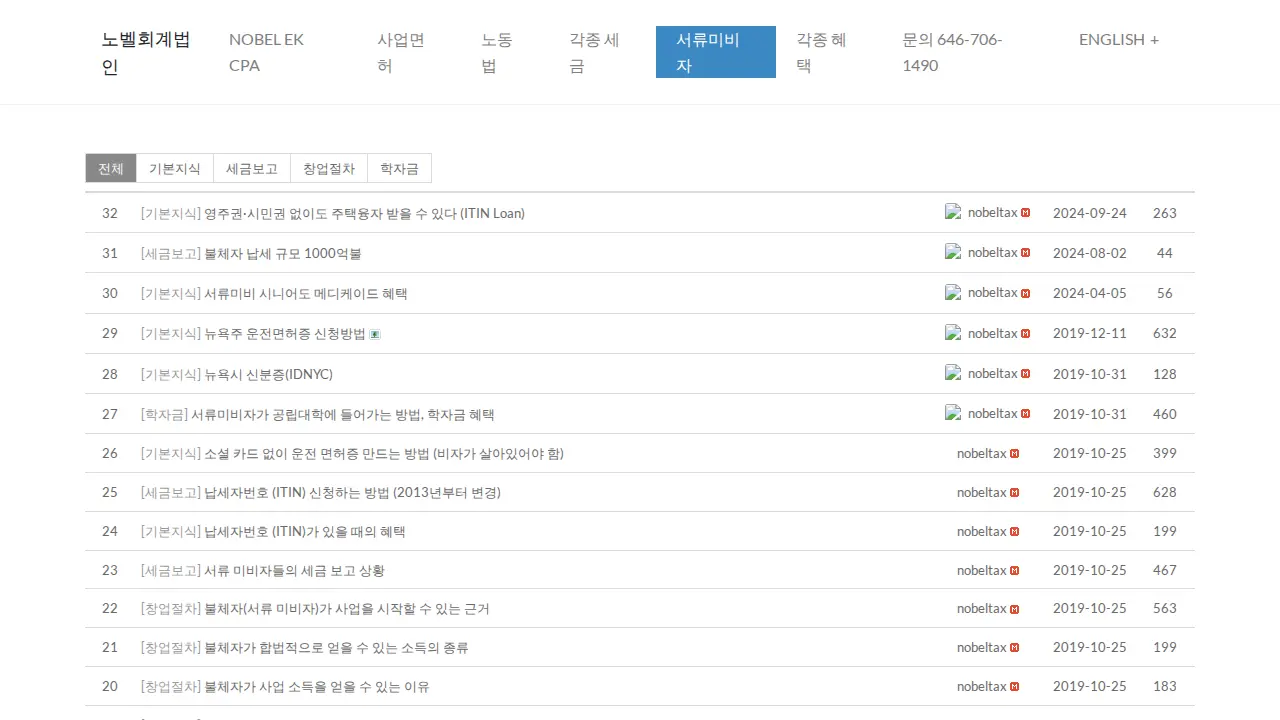
Task: Click the date 2024-09-24 in post 32 row
Action: [1090, 213]
